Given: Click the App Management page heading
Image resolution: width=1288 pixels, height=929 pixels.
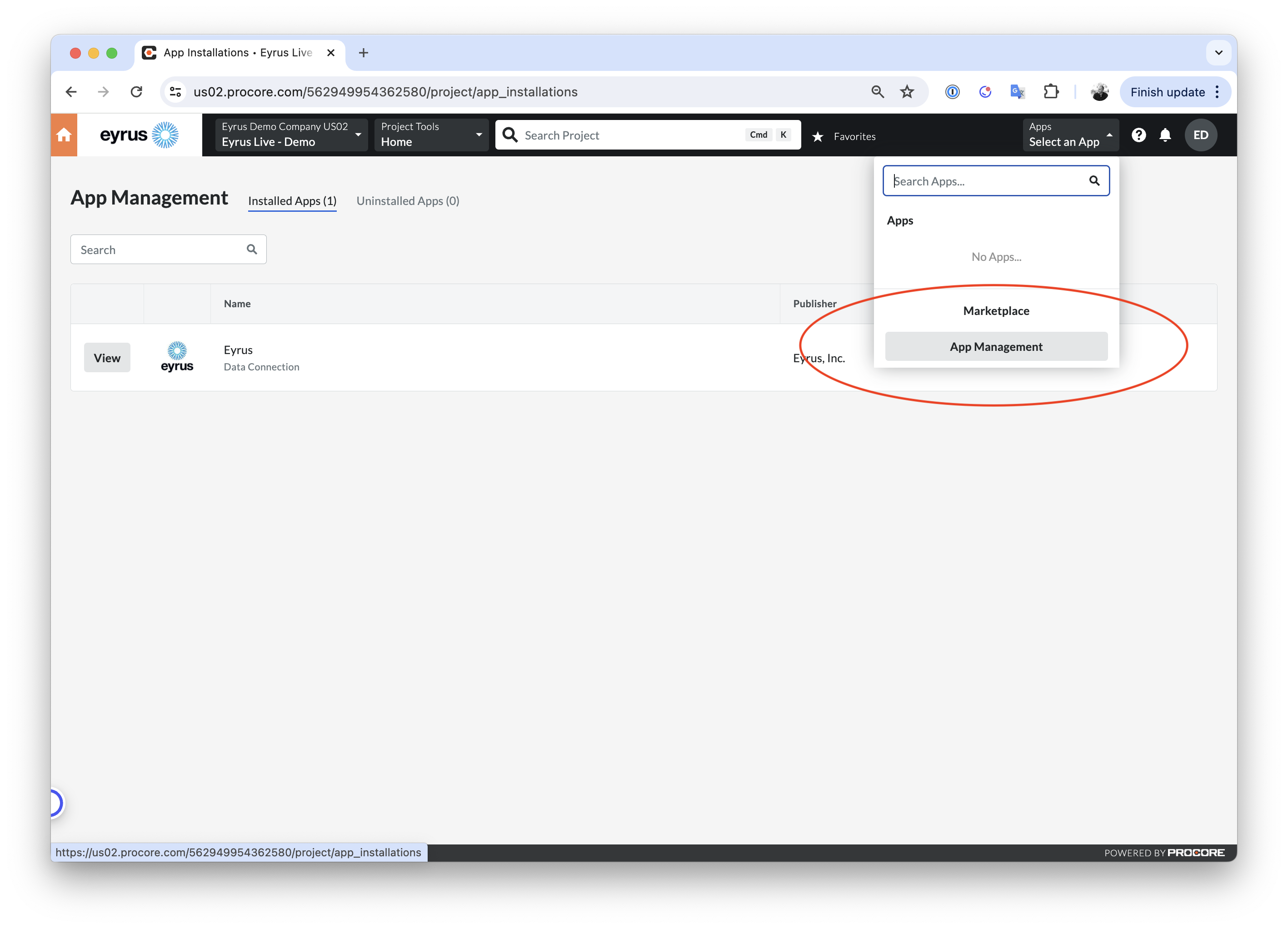Looking at the screenshot, I should point(149,198).
